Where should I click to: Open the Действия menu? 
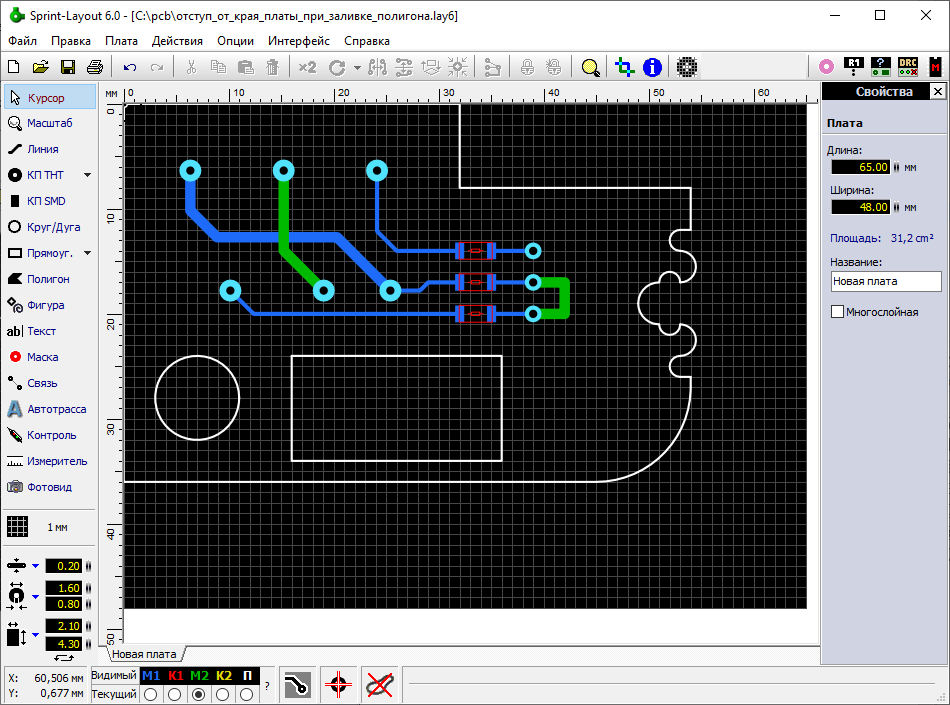click(x=177, y=41)
